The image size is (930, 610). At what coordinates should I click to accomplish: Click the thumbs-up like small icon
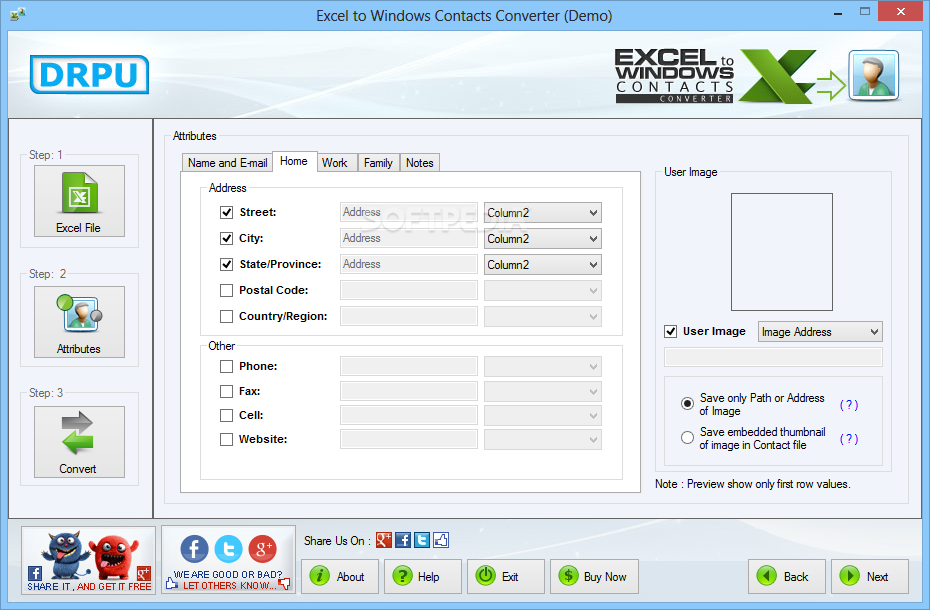441,540
